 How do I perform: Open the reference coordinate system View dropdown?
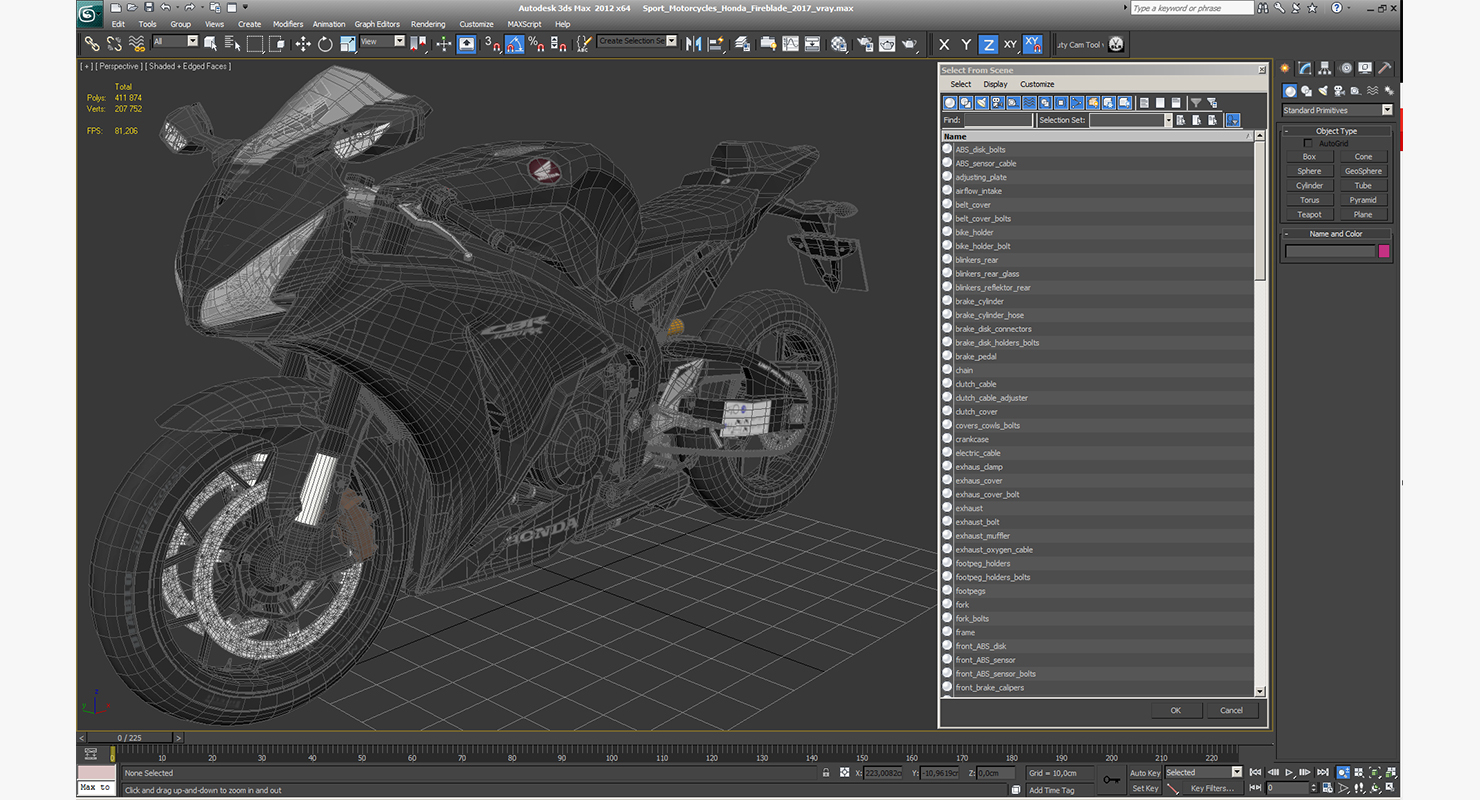[383, 42]
